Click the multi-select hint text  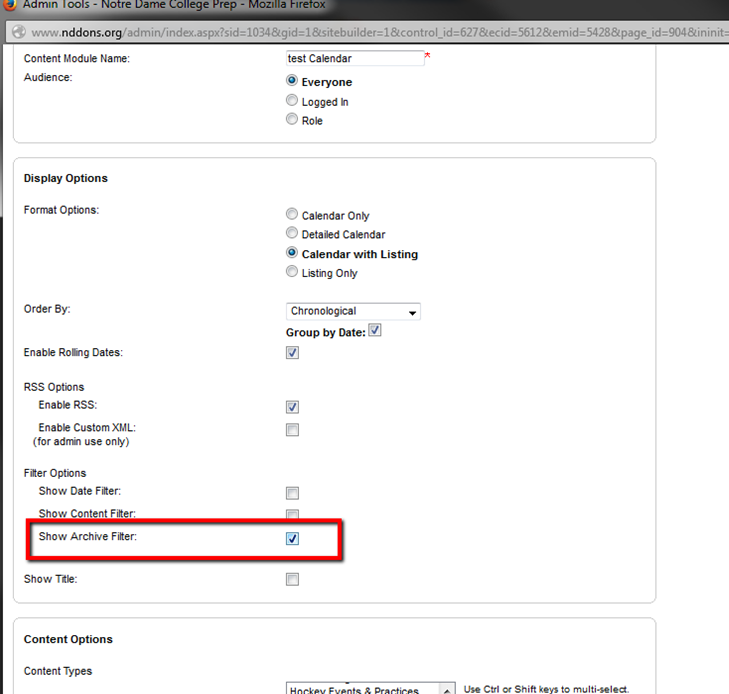pos(546,689)
